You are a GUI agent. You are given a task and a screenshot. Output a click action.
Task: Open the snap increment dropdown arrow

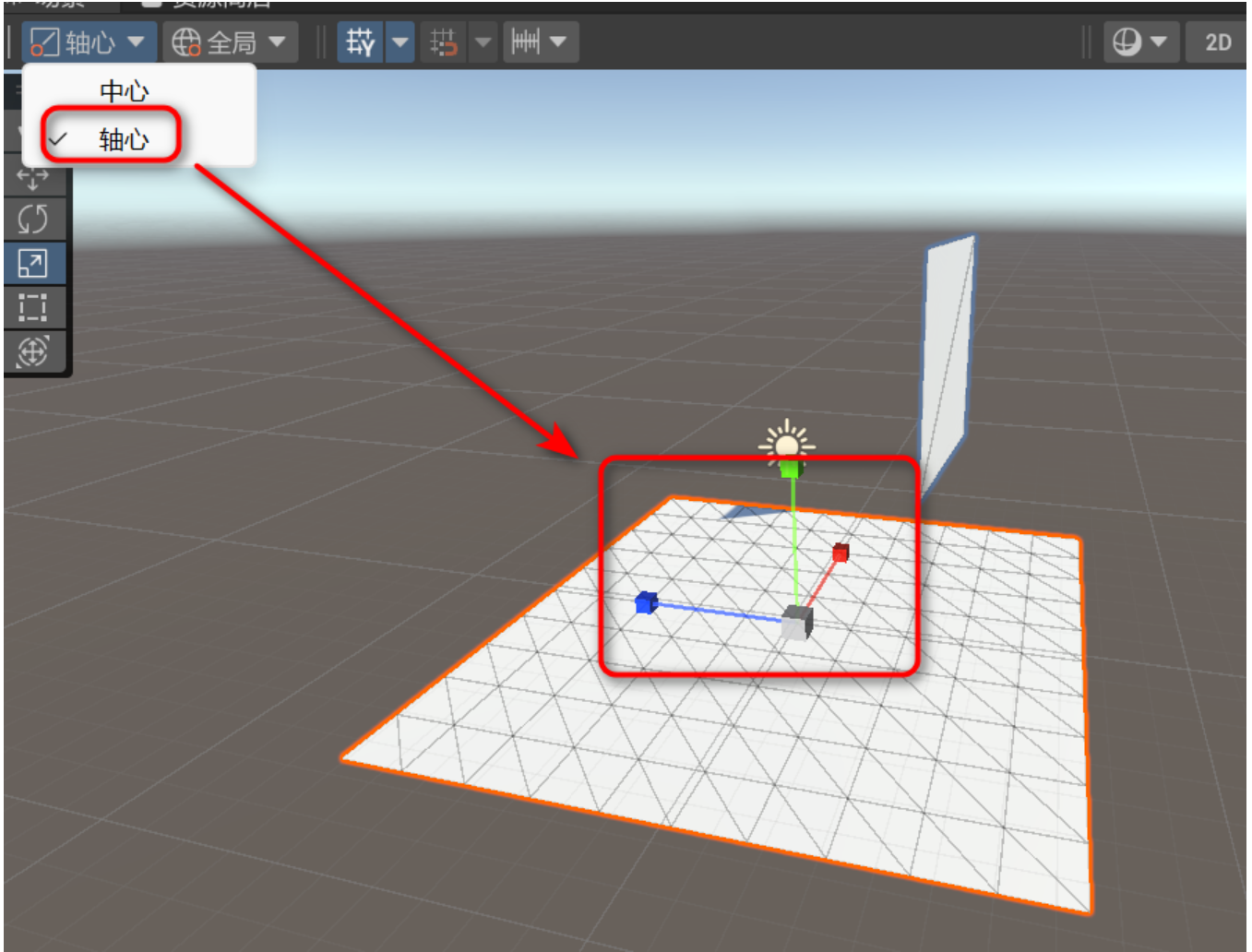483,42
